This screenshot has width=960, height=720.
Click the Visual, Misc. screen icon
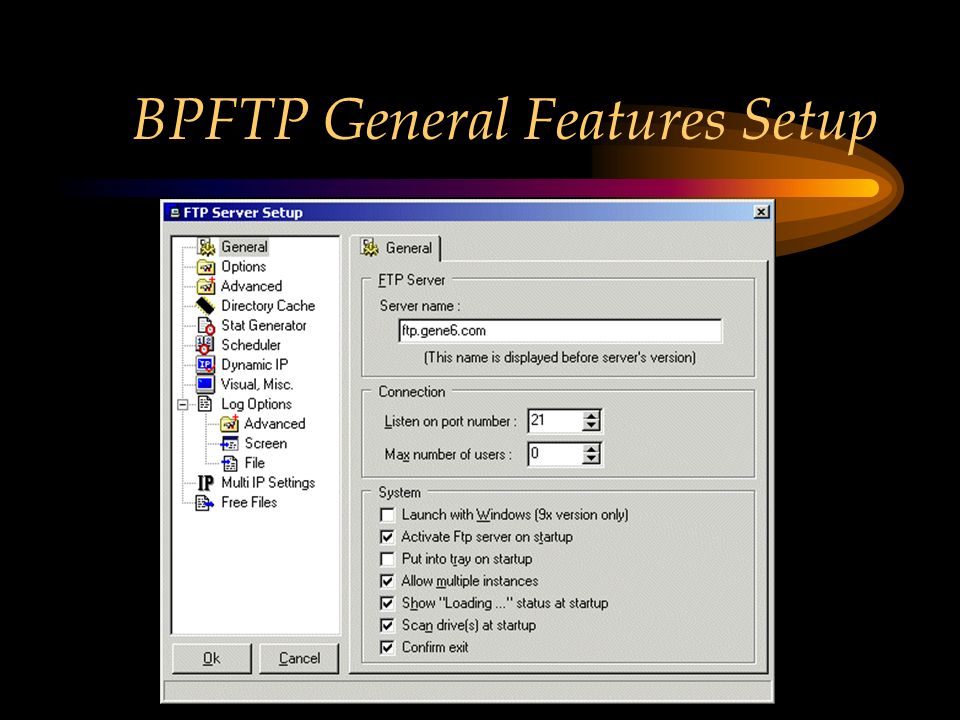[x=205, y=384]
